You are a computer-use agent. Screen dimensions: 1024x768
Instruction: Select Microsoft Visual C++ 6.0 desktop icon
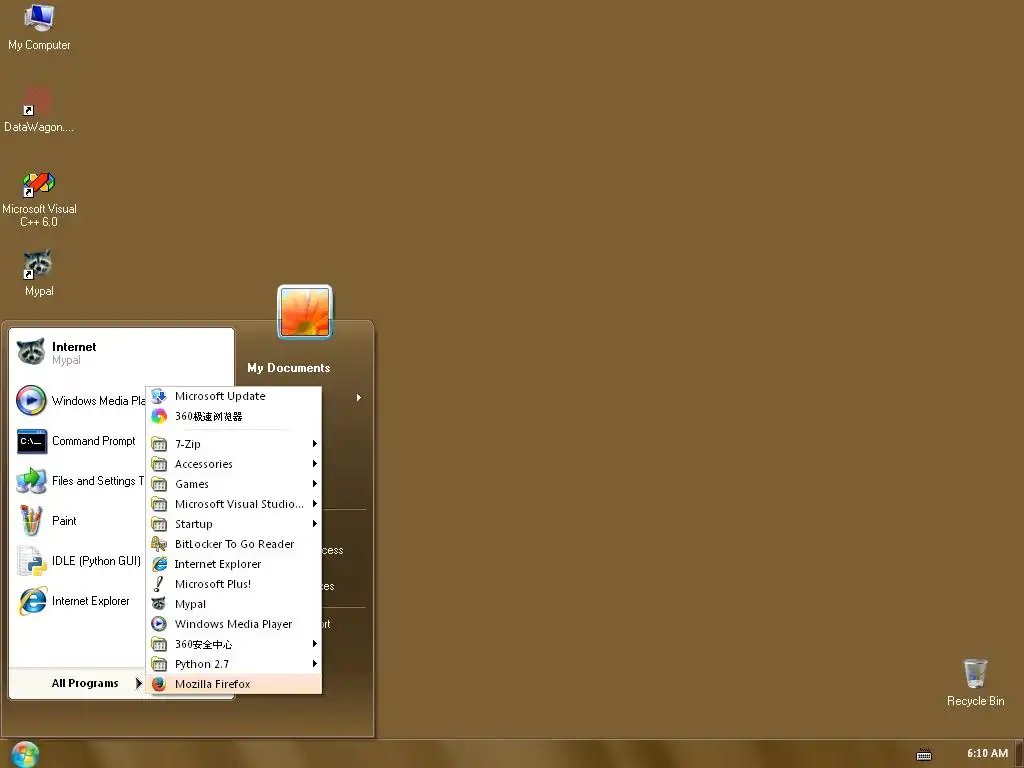tap(39, 199)
